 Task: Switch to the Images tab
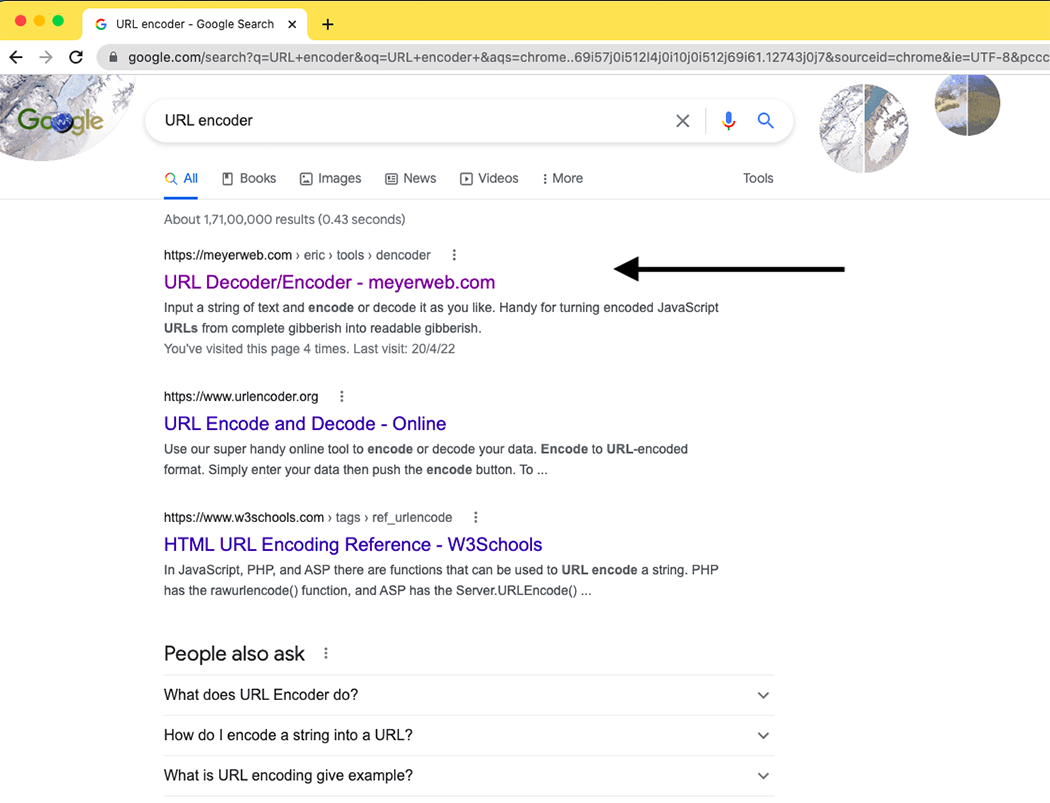[330, 179]
